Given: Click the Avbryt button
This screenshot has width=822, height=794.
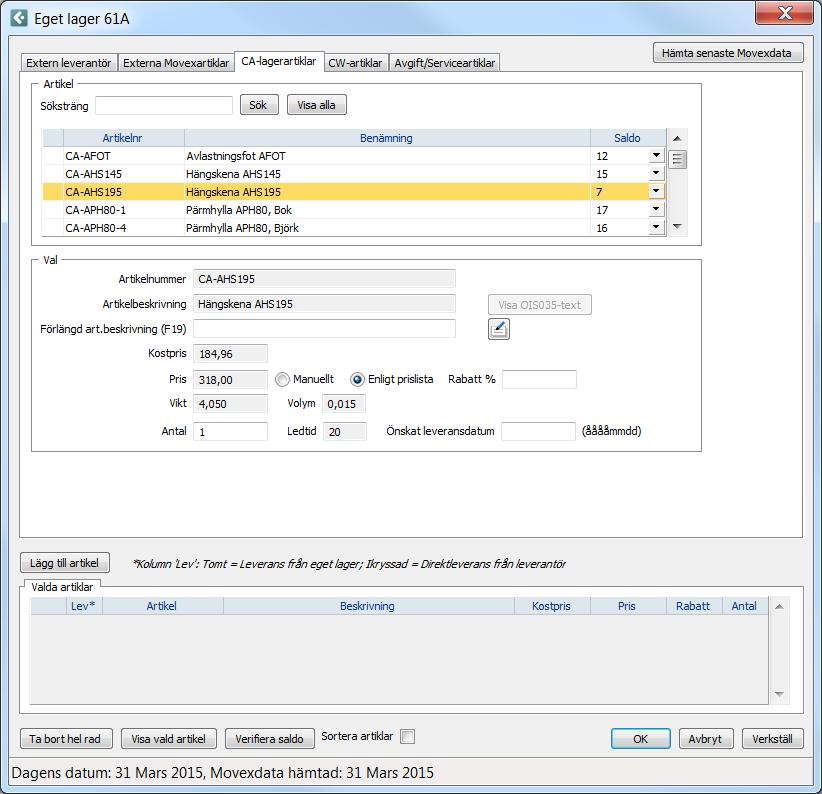Looking at the screenshot, I should pos(706,739).
